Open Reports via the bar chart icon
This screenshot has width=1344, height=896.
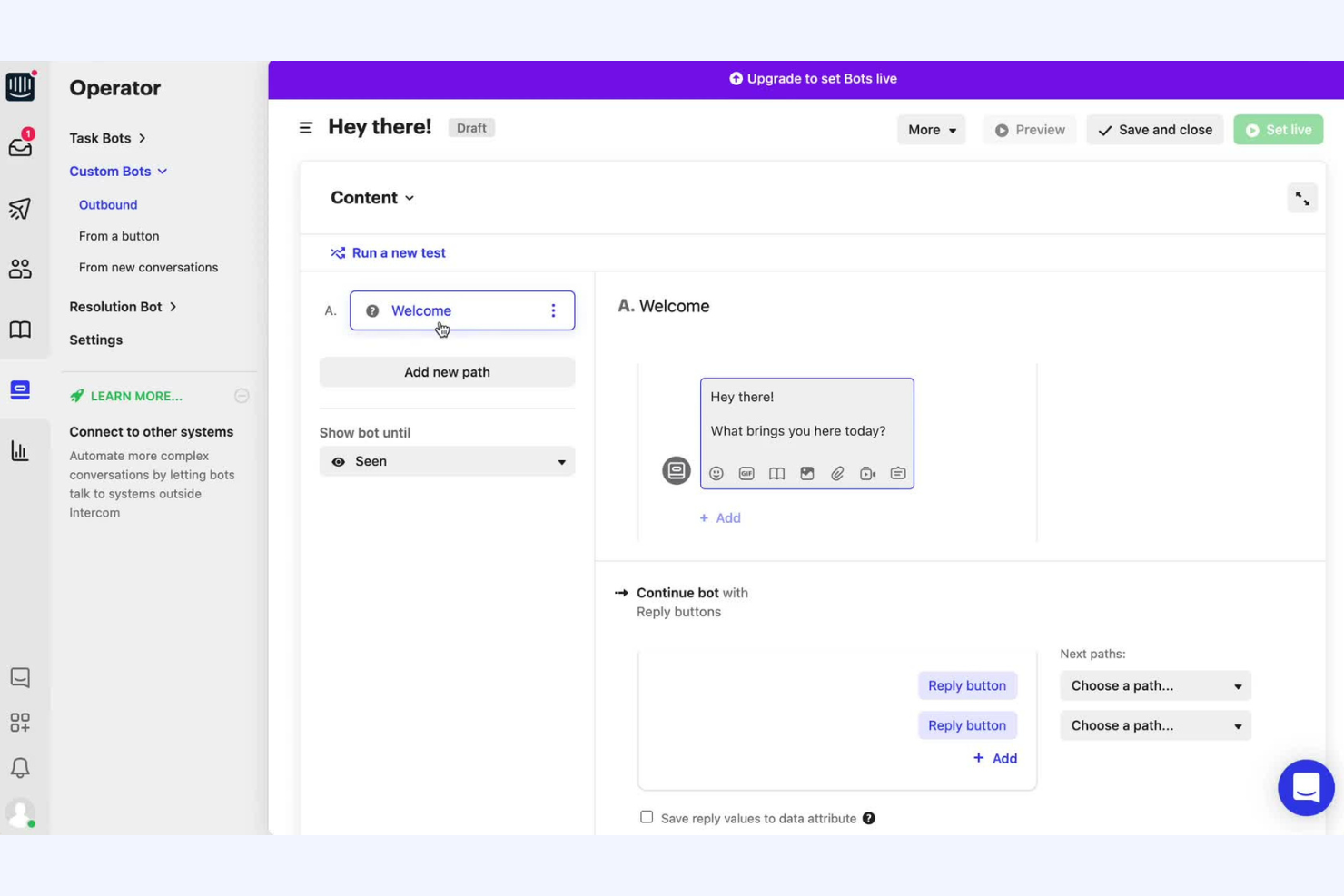(20, 450)
